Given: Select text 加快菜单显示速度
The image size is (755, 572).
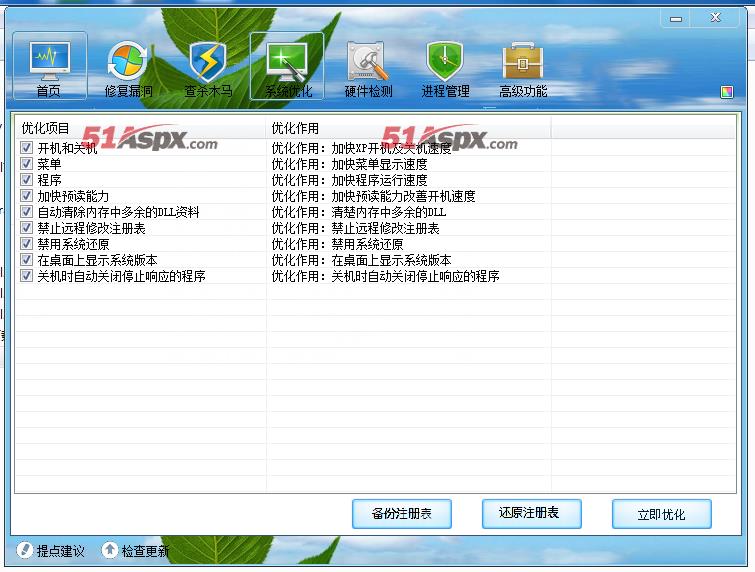Looking at the screenshot, I should point(379,164).
